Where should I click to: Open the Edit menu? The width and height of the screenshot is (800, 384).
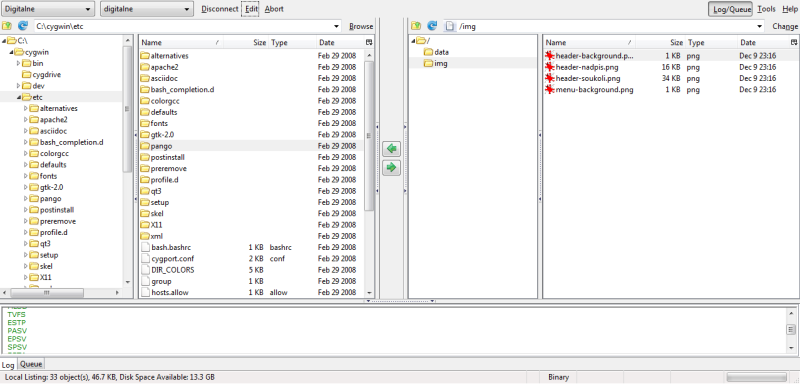tap(250, 9)
